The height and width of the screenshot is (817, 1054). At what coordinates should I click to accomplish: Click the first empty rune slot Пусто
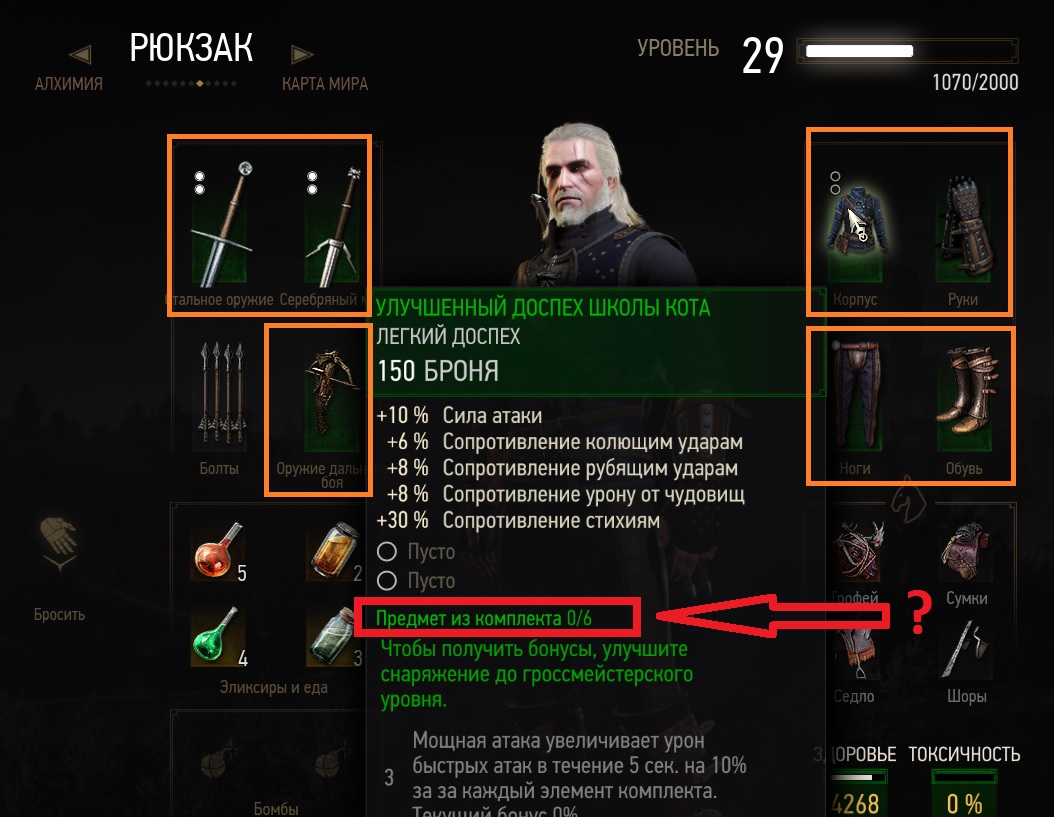pos(417,552)
